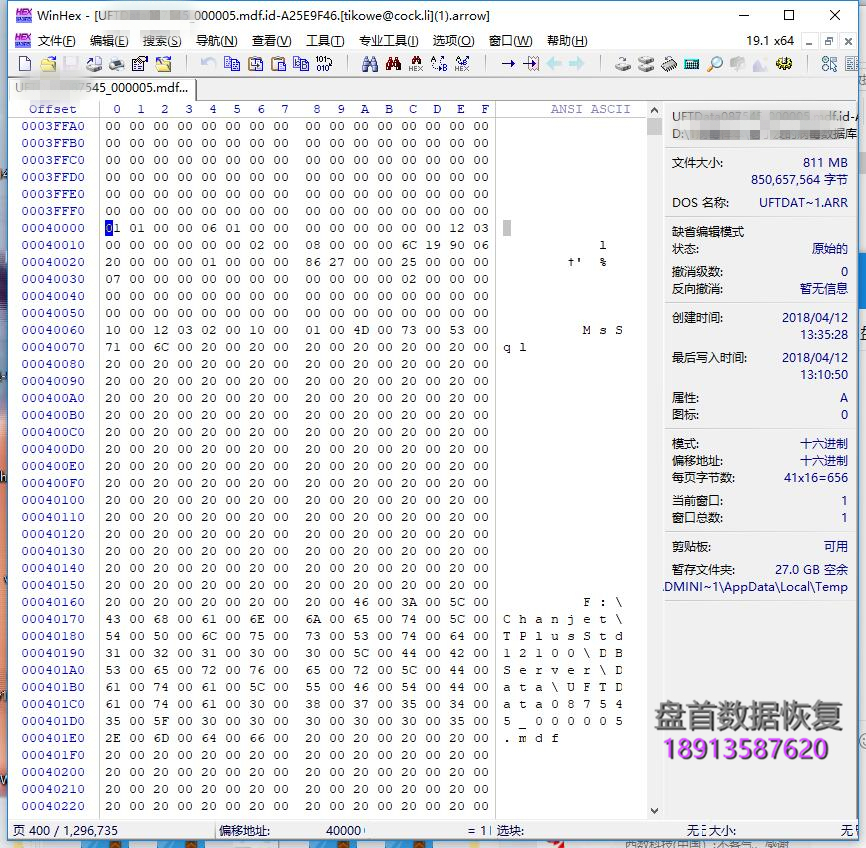Click the New file icon
The width and height of the screenshot is (866, 848).
coord(26,64)
